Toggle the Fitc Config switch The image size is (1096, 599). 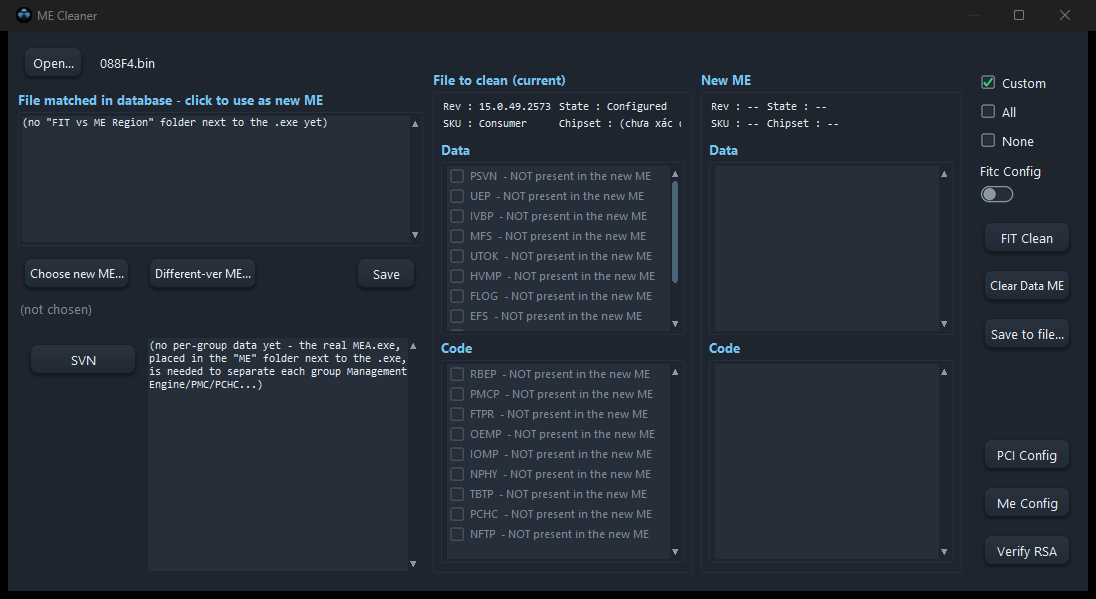click(x=997, y=194)
